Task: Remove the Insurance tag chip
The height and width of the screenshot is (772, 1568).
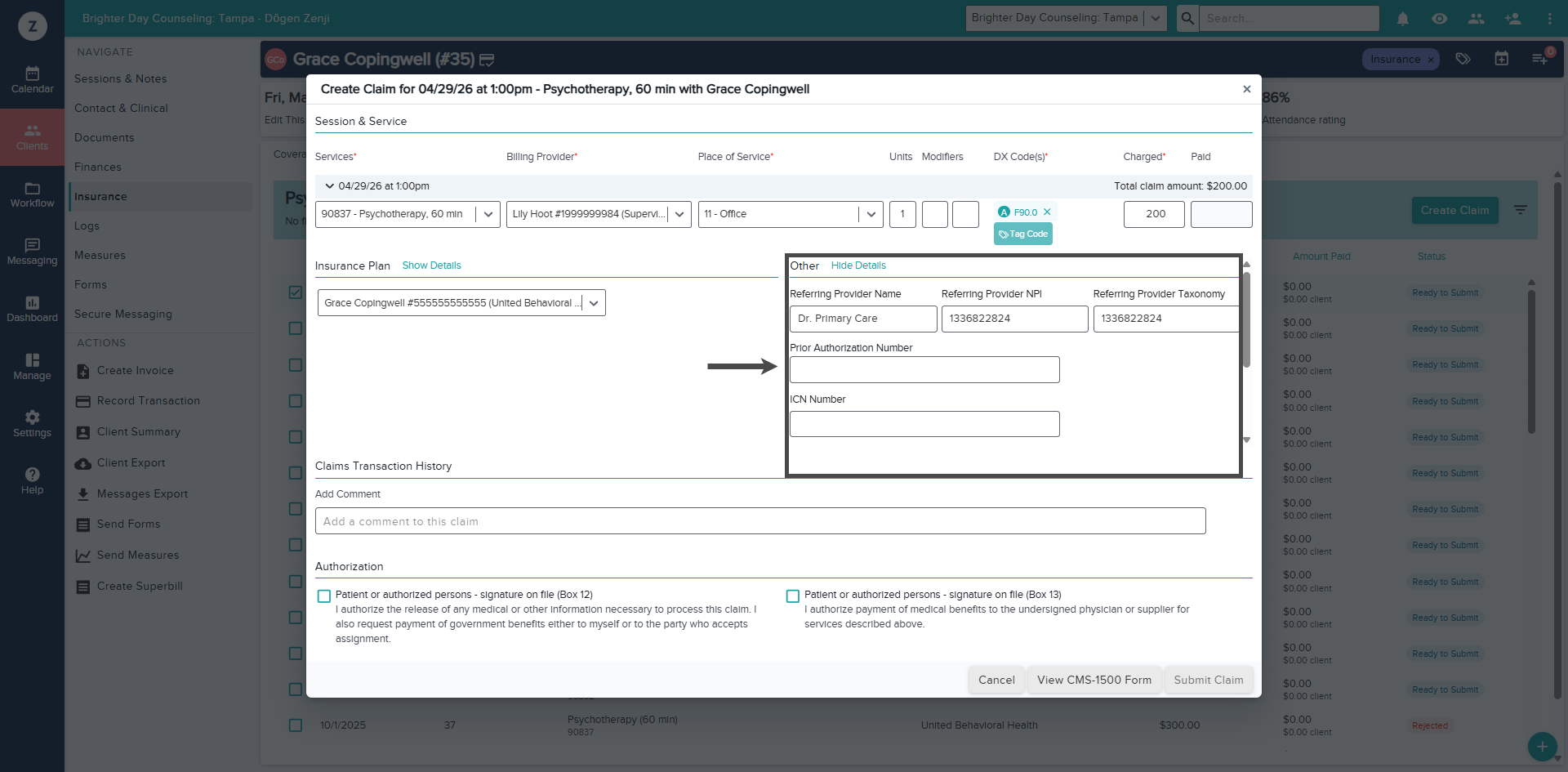Action: pyautogui.click(x=1431, y=60)
